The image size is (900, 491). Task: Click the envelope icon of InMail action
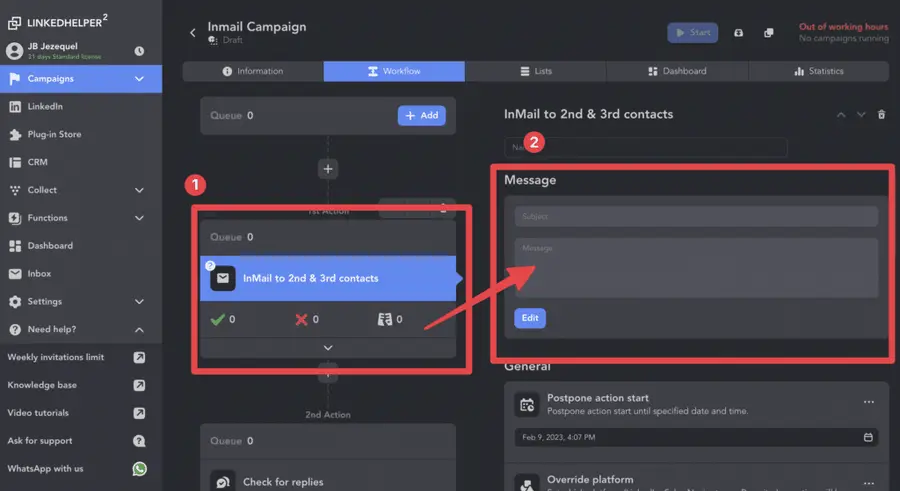coord(223,278)
